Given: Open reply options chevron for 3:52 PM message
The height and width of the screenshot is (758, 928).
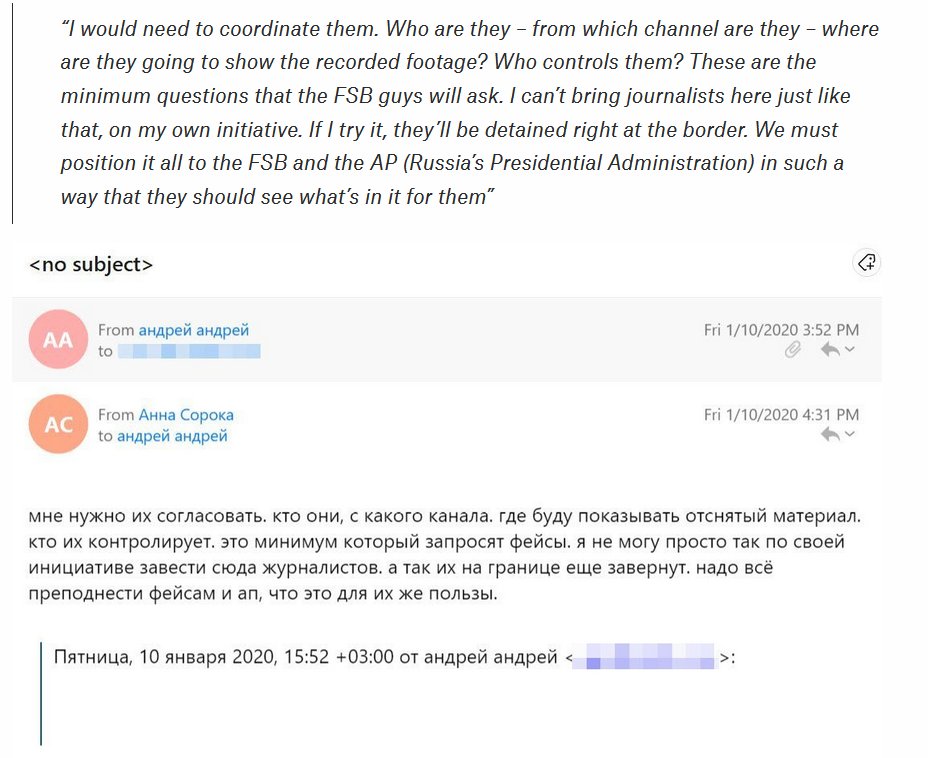Looking at the screenshot, I should [850, 350].
